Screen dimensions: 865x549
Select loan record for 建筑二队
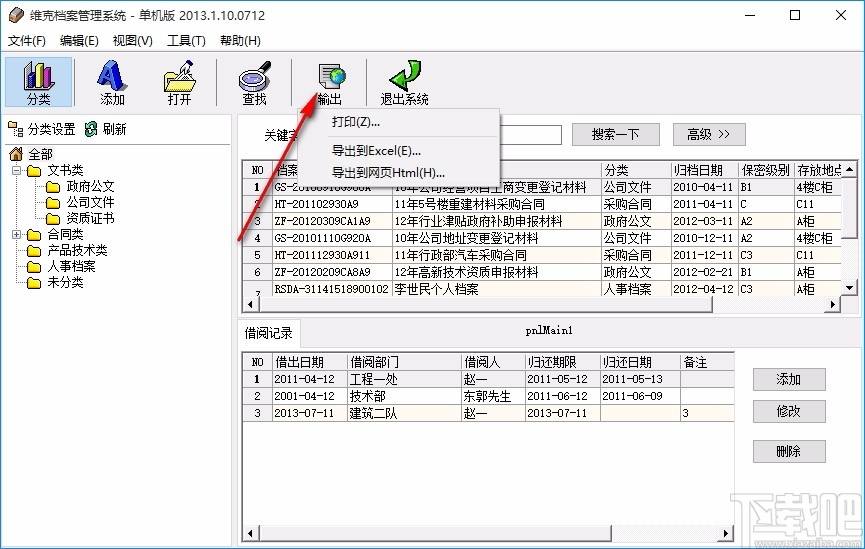click(488, 413)
